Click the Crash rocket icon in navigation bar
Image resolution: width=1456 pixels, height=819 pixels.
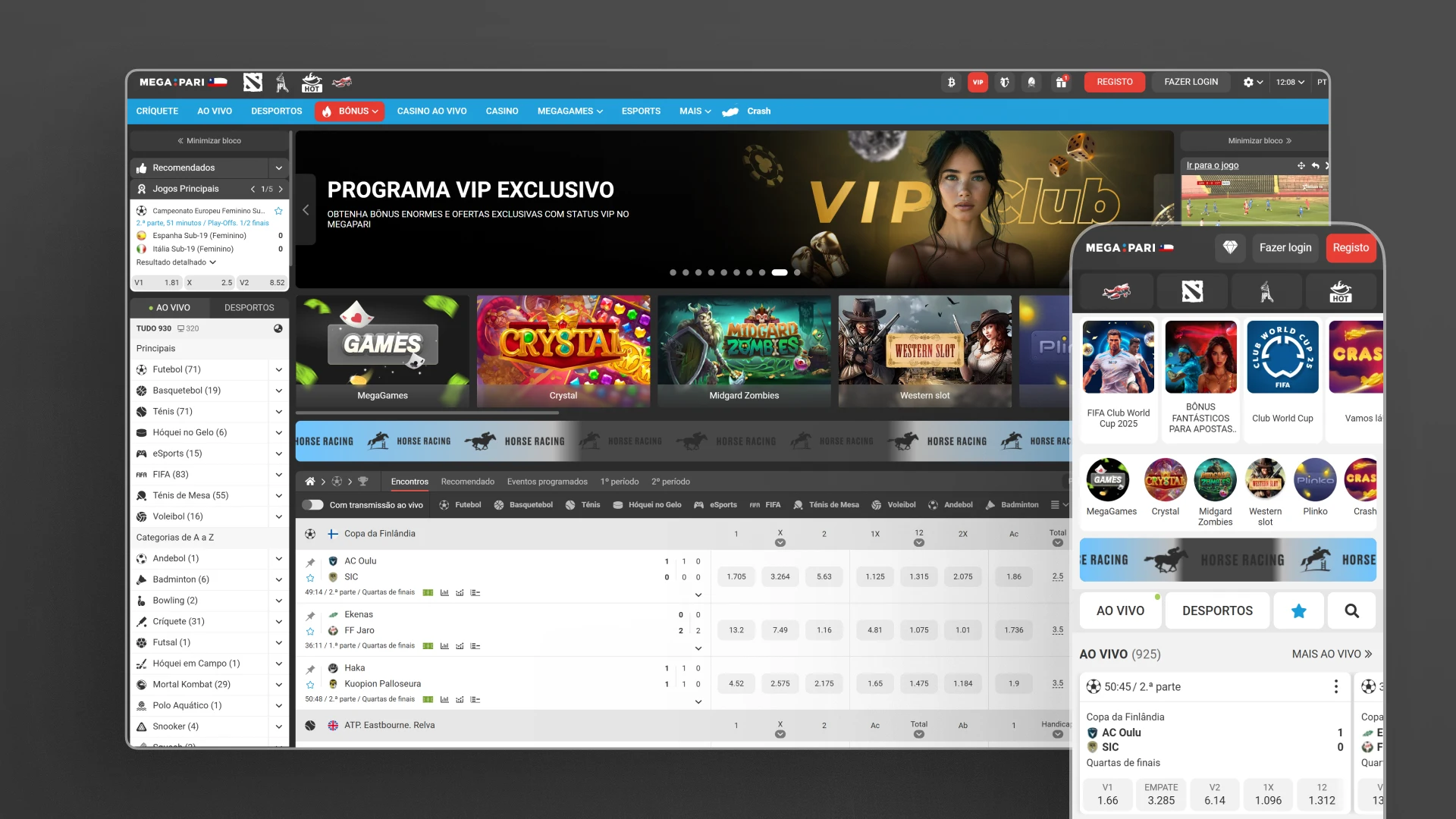coord(730,111)
